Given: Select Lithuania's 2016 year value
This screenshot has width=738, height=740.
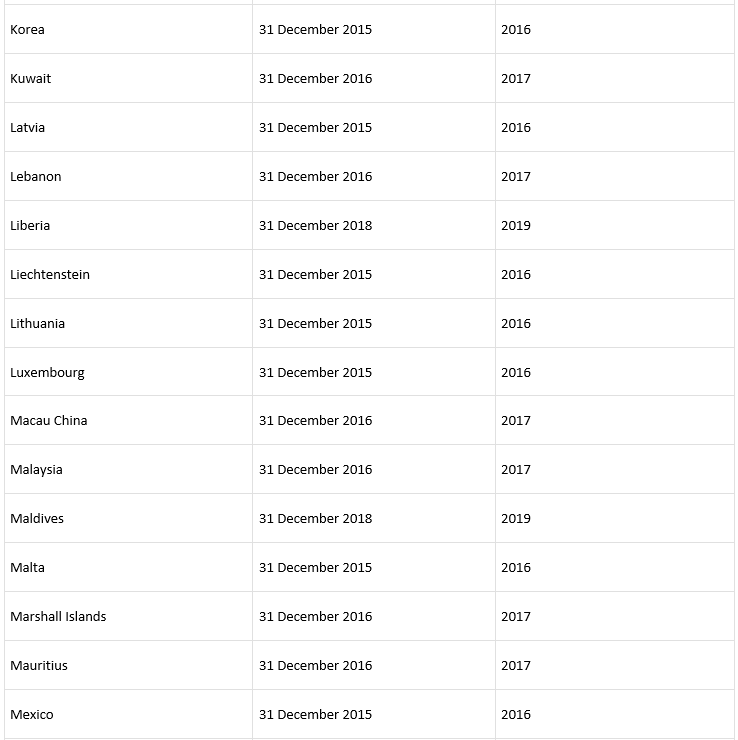Looking at the screenshot, I should click(516, 324).
